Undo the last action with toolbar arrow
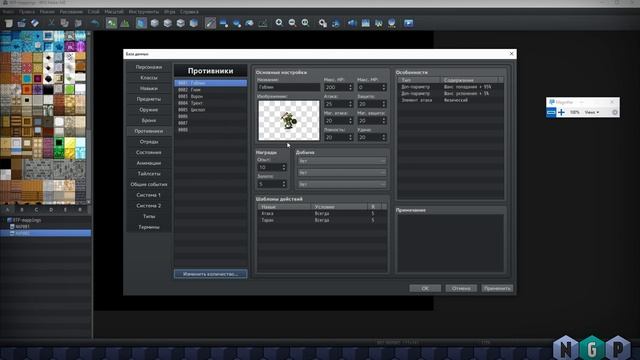This screenshot has width=640, height=360. coord(94,23)
